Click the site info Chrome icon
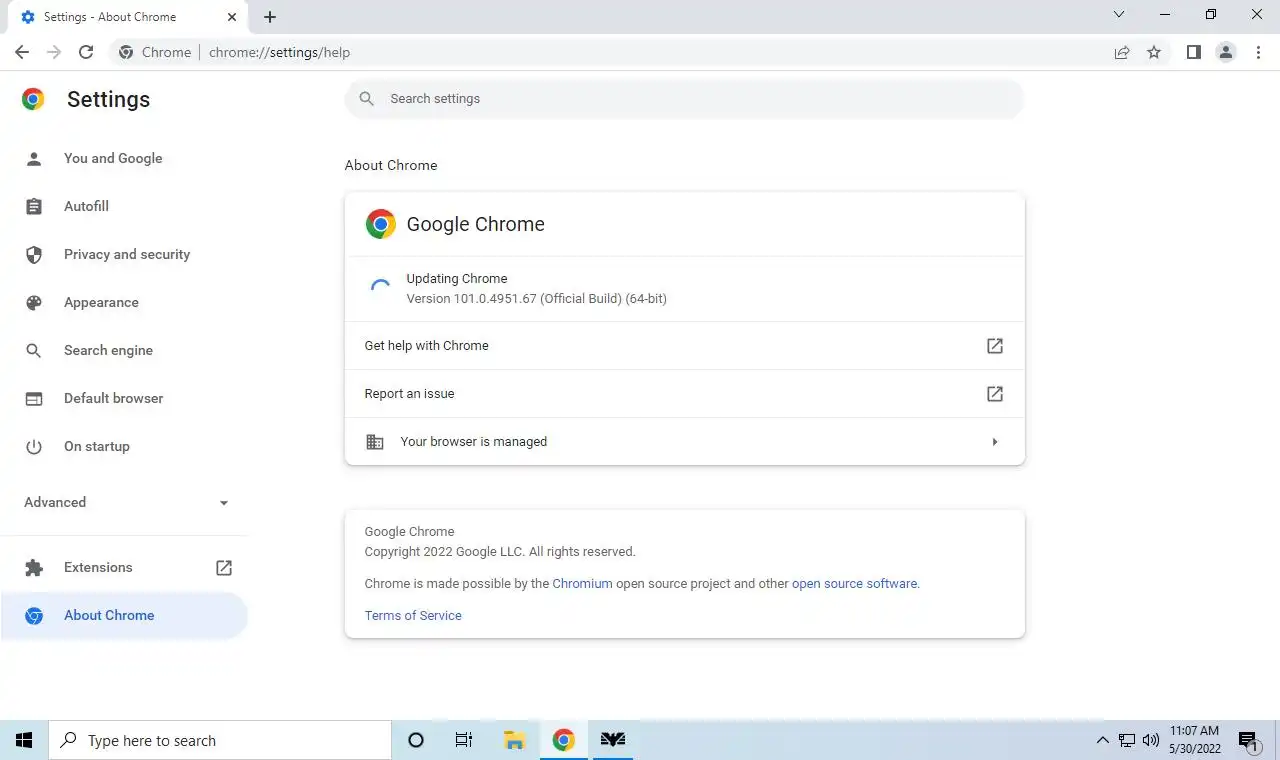Image resolution: width=1280 pixels, height=760 pixels. [x=126, y=52]
